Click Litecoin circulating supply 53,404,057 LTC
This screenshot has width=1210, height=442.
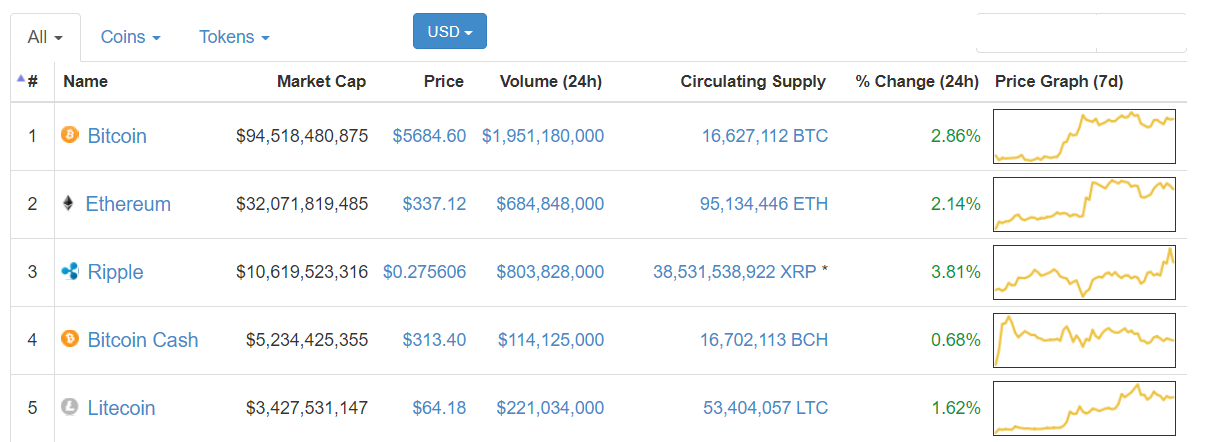coord(765,408)
